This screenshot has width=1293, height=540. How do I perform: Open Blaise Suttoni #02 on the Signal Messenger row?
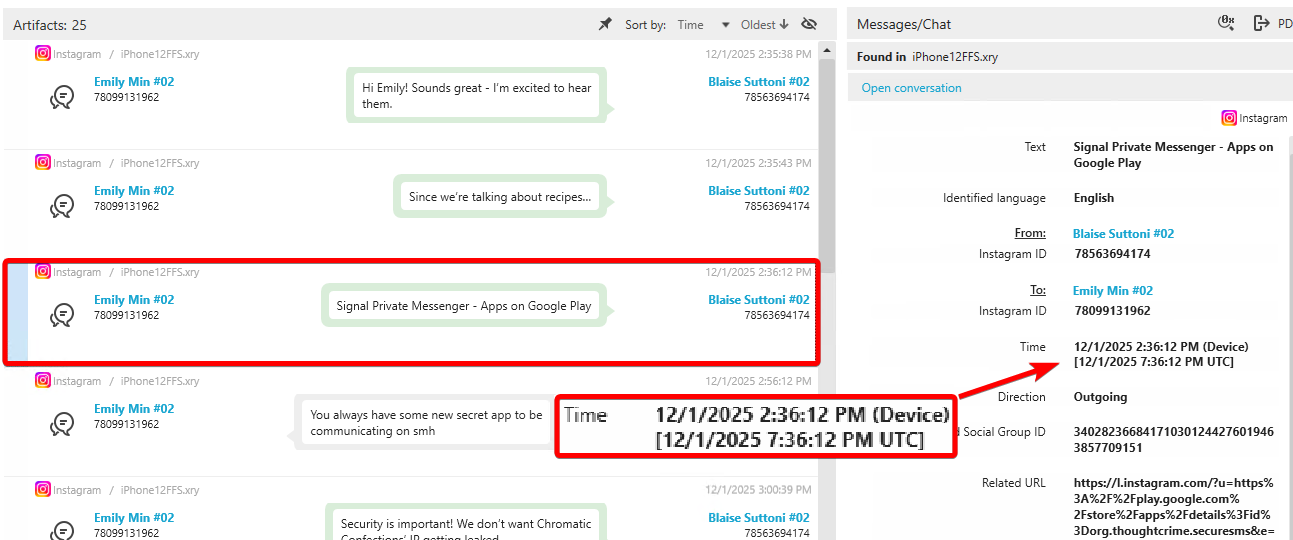759,300
